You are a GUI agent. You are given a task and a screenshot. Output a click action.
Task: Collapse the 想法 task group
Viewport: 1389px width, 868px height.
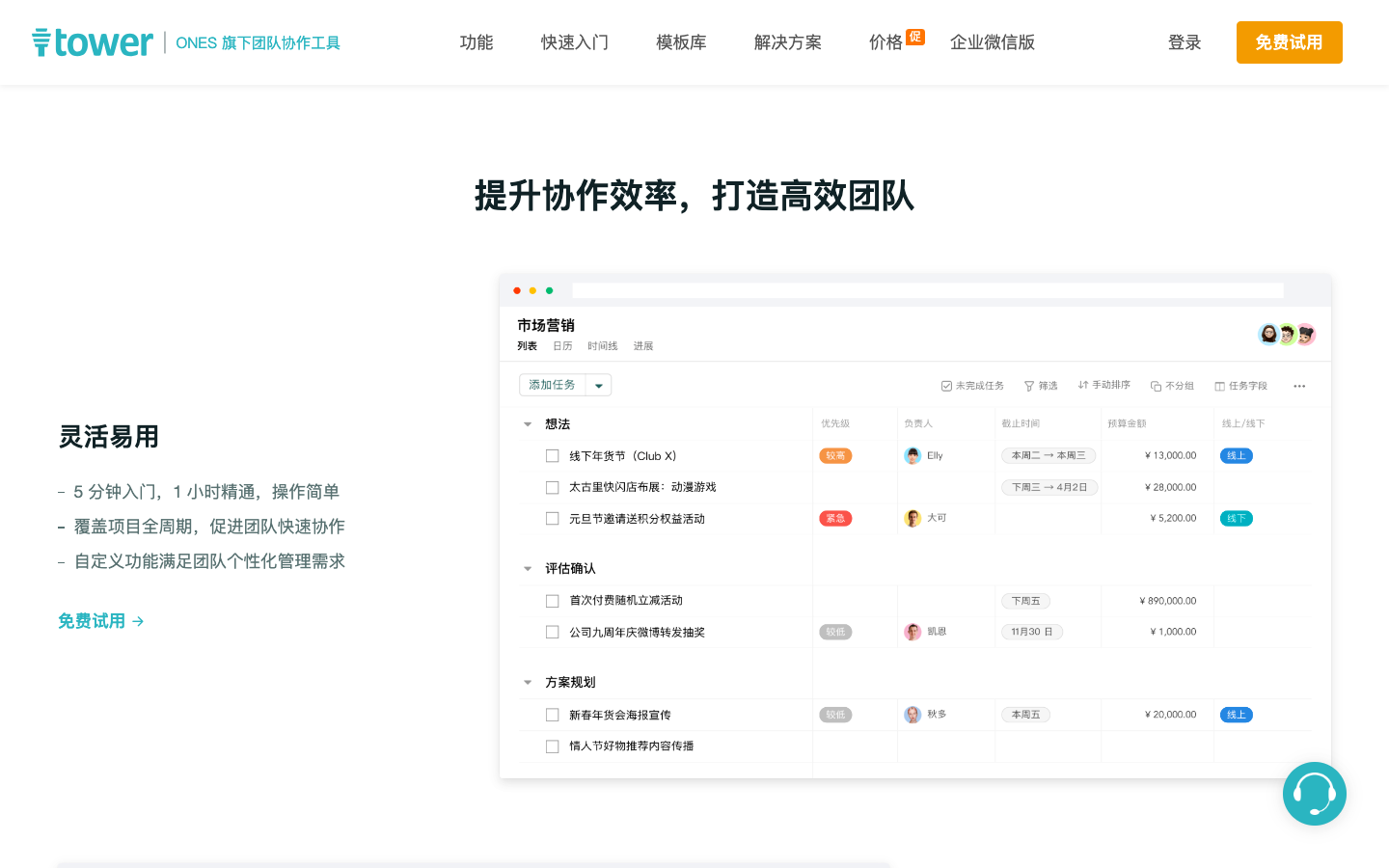point(528,424)
